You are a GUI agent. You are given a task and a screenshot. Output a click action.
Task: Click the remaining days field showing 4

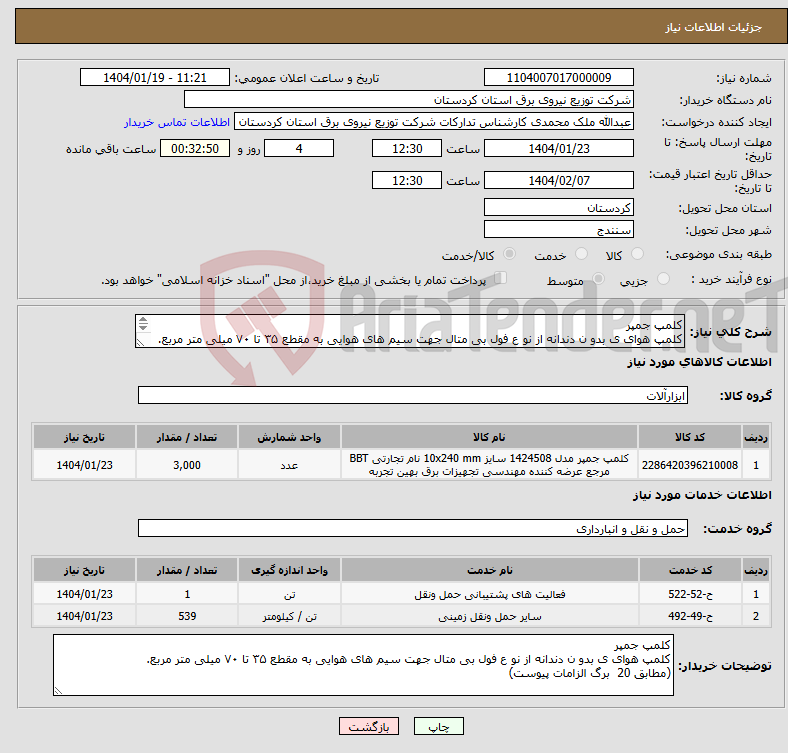(299, 149)
